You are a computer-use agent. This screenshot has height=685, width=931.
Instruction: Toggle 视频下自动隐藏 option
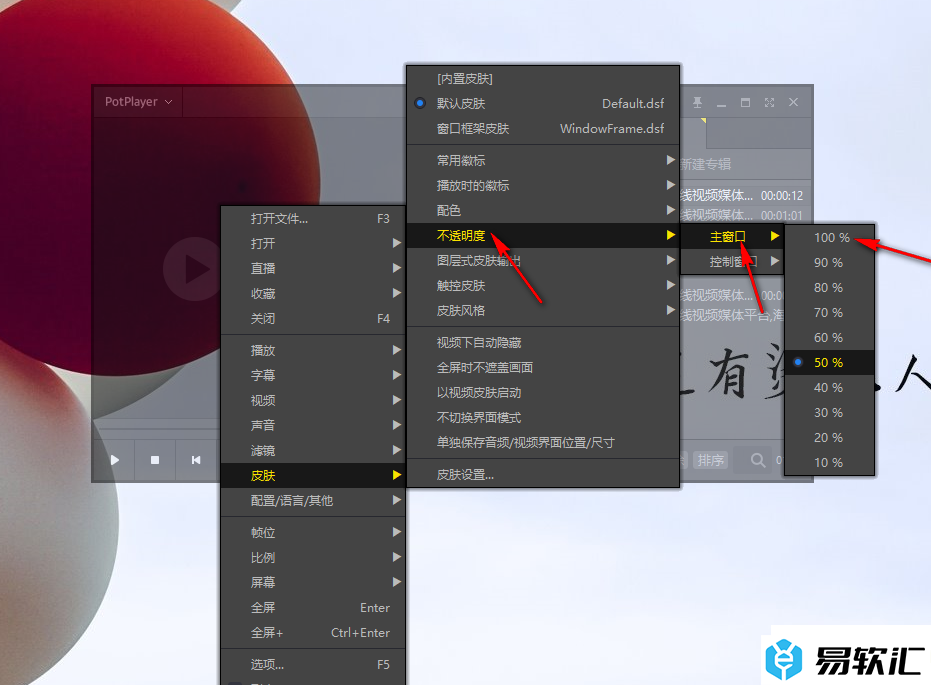[543, 342]
